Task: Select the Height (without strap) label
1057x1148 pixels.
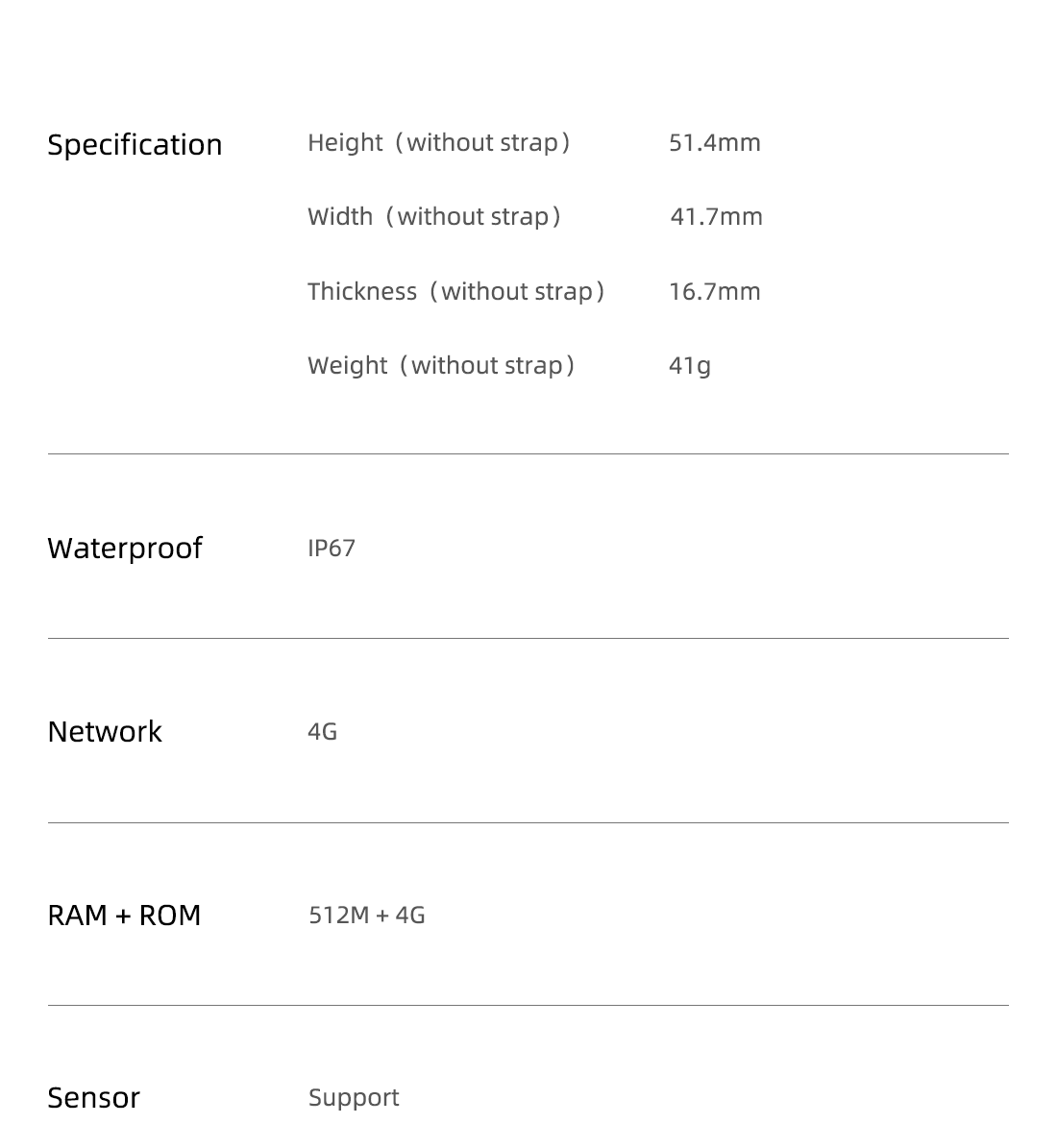Action: click(x=439, y=143)
